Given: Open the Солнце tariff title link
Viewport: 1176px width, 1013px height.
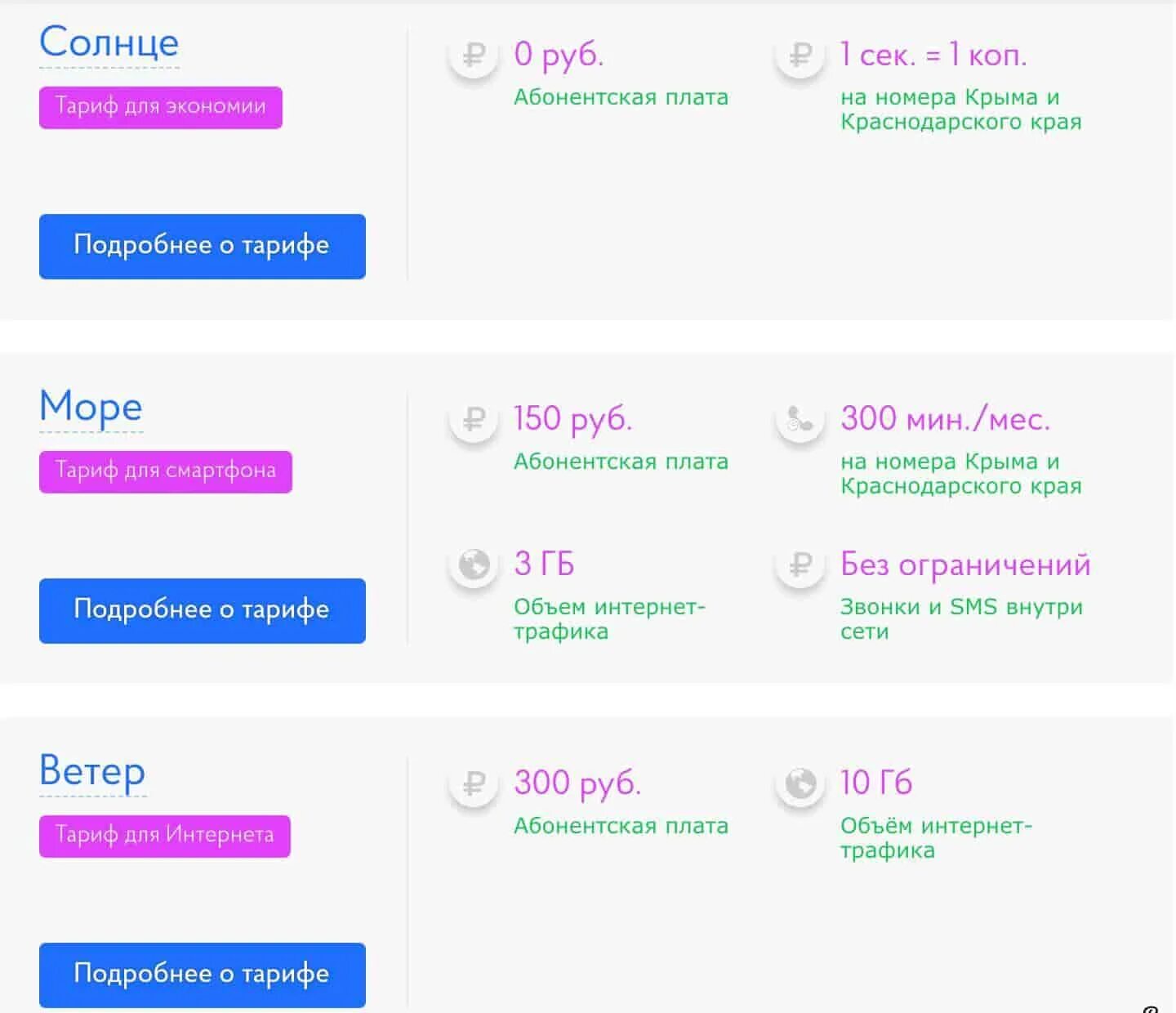Looking at the screenshot, I should [x=109, y=42].
